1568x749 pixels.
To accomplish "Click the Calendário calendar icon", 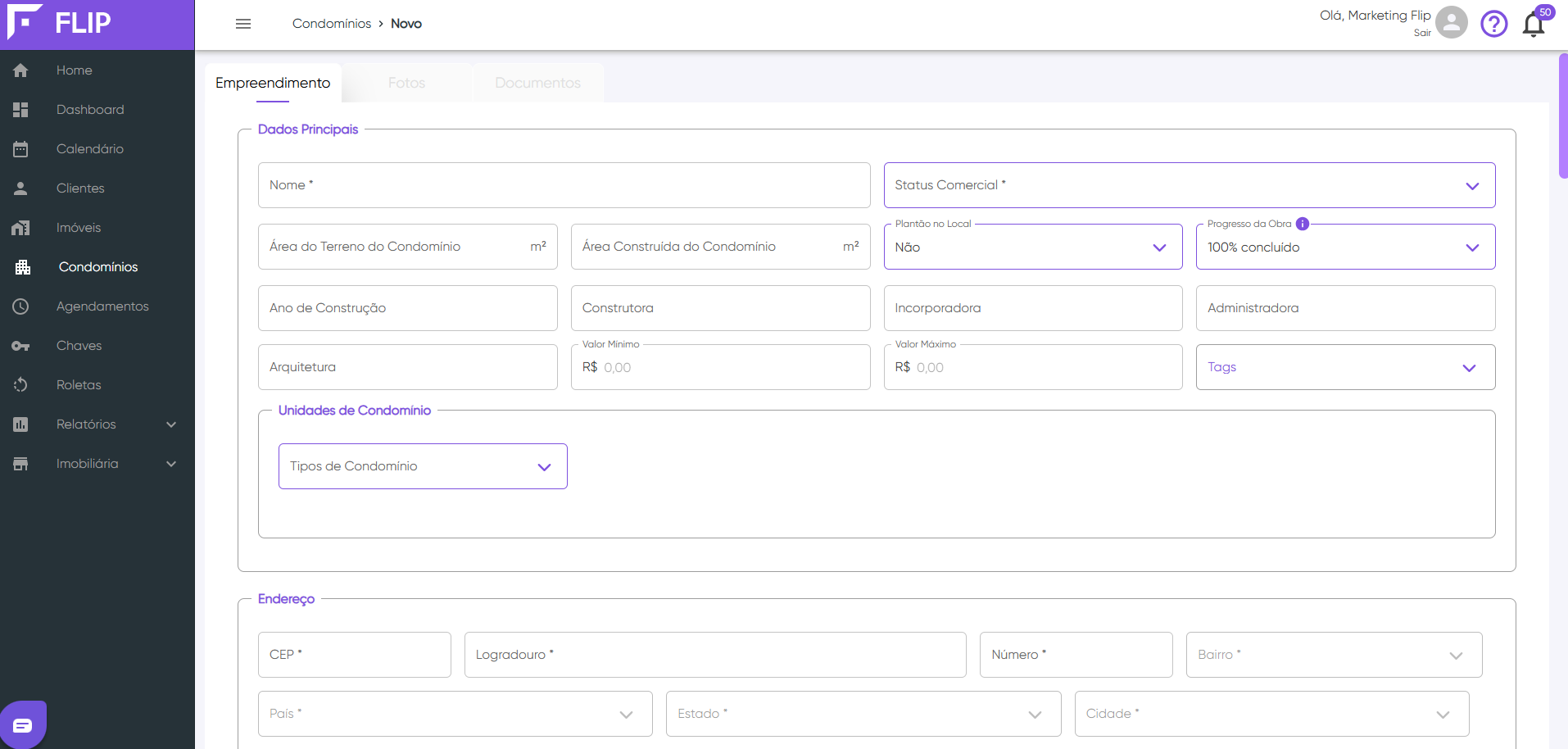I will click(x=20, y=149).
